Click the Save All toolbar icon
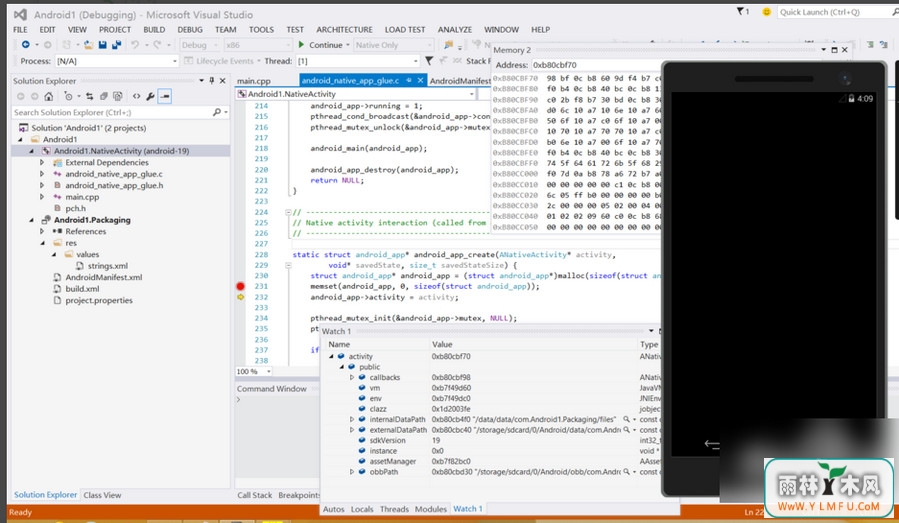Viewport: 899px width, 523px height. pyautogui.click(x=116, y=45)
